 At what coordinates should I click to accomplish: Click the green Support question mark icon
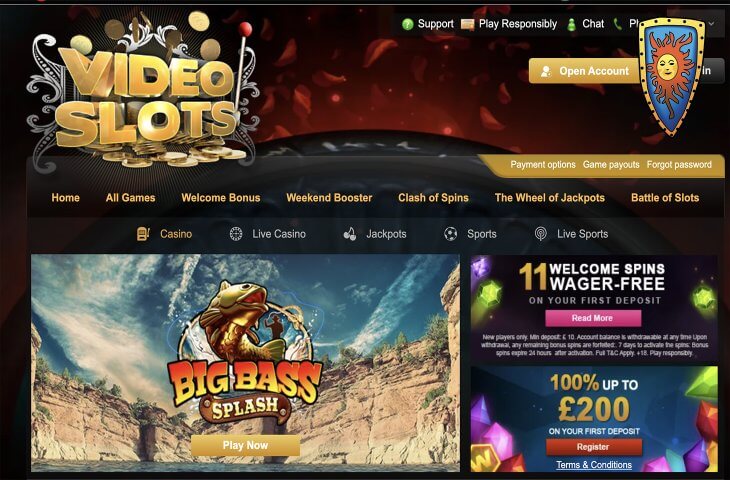[407, 24]
